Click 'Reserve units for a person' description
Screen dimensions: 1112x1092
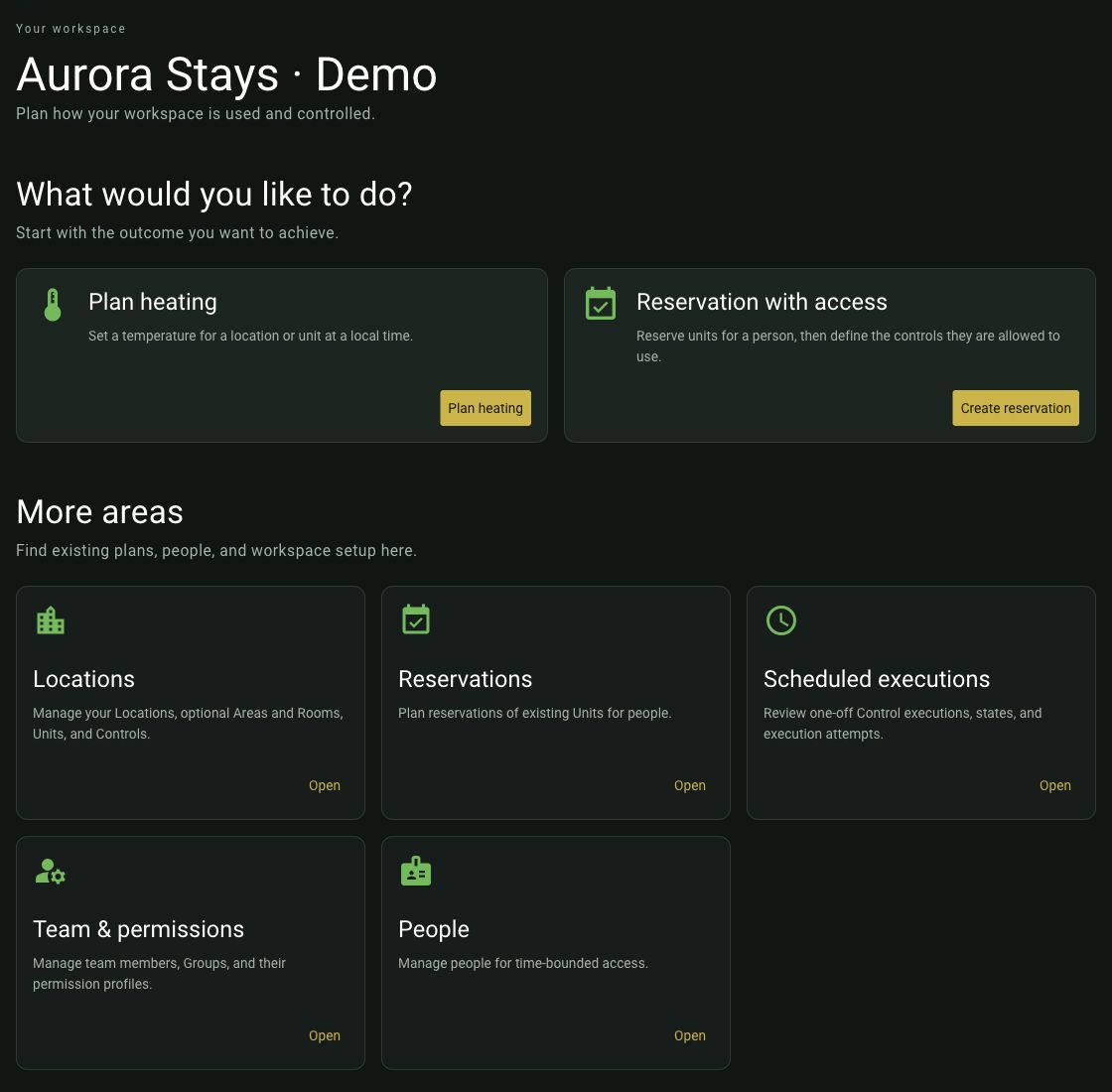pyautogui.click(x=848, y=346)
